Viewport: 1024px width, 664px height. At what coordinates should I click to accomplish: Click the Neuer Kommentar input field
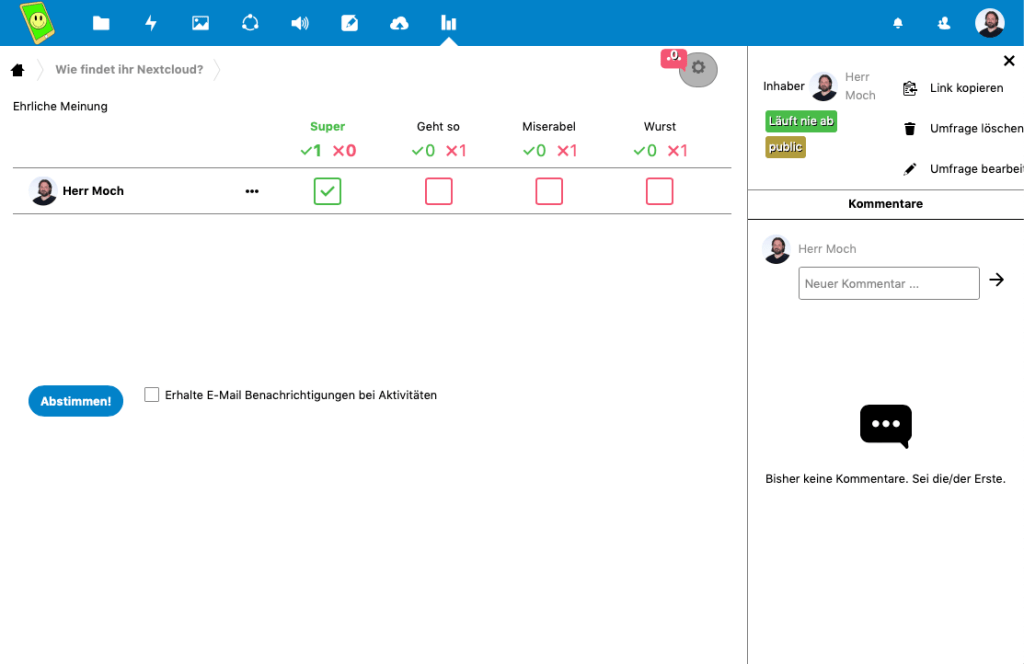[888, 283]
